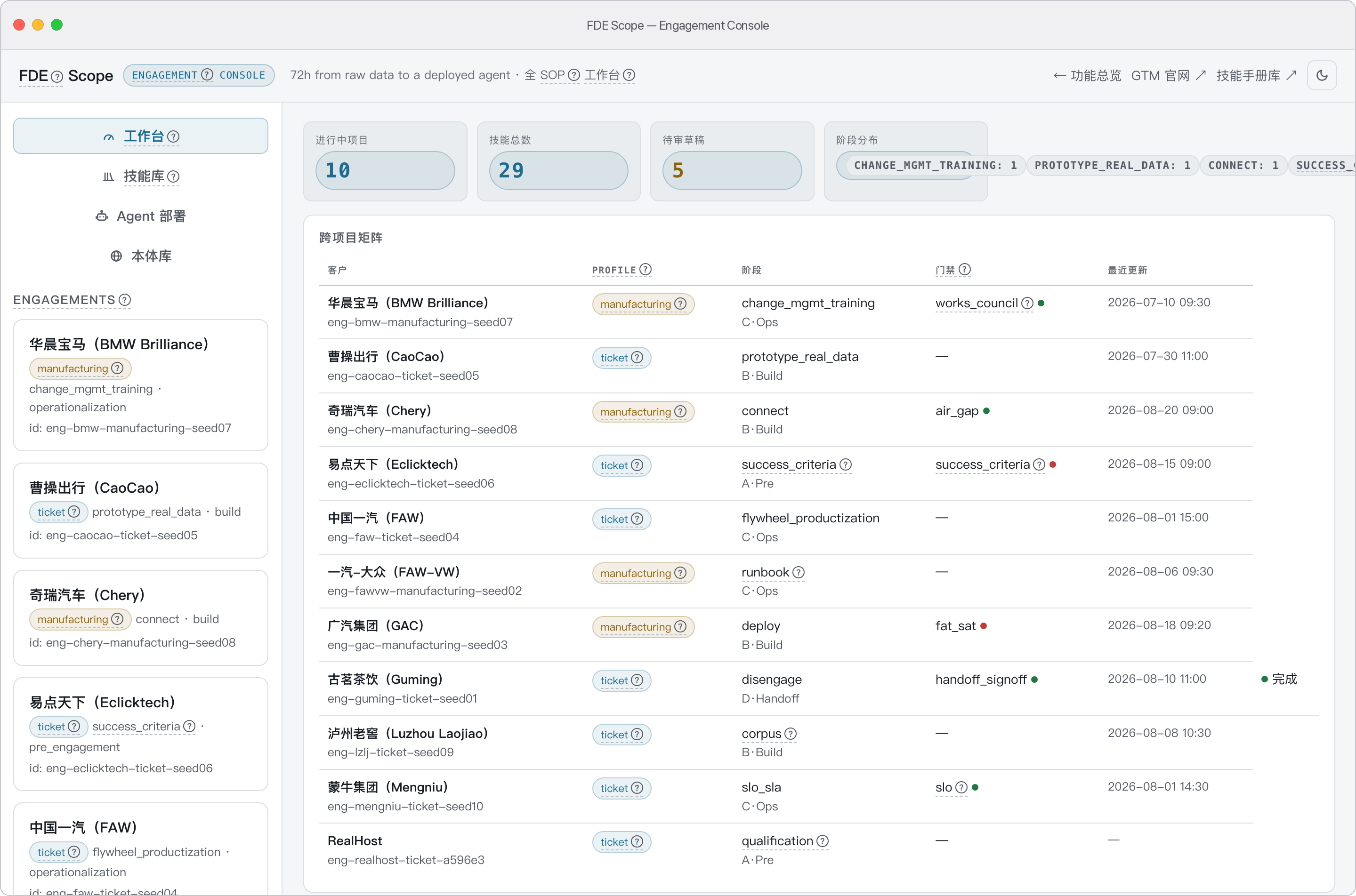Select the 曹操出行 (CaoCao) engagement card
The width and height of the screenshot is (1356, 896).
[141, 510]
